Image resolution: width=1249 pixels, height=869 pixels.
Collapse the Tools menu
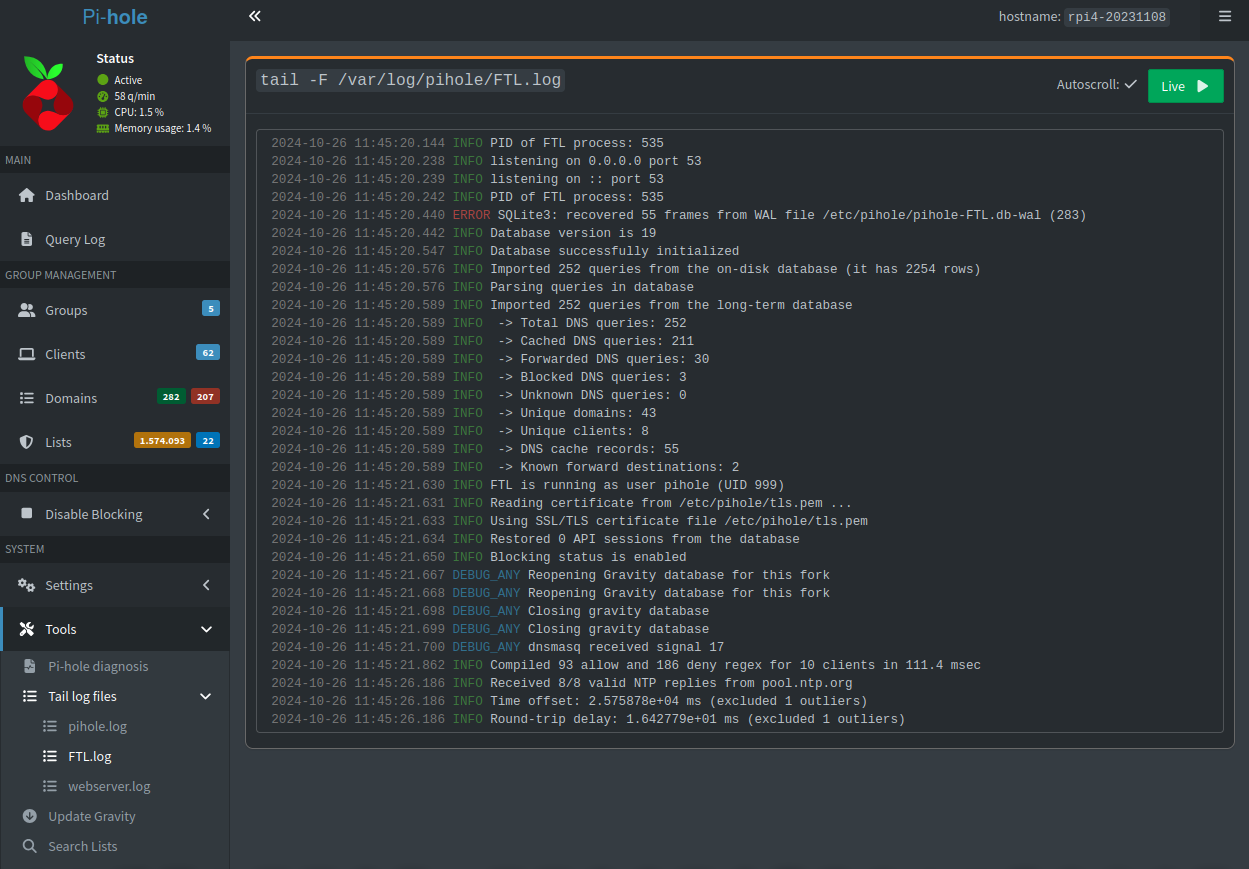pyautogui.click(x=206, y=629)
